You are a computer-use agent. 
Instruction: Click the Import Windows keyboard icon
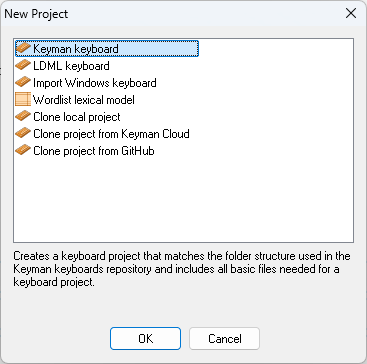pos(23,82)
